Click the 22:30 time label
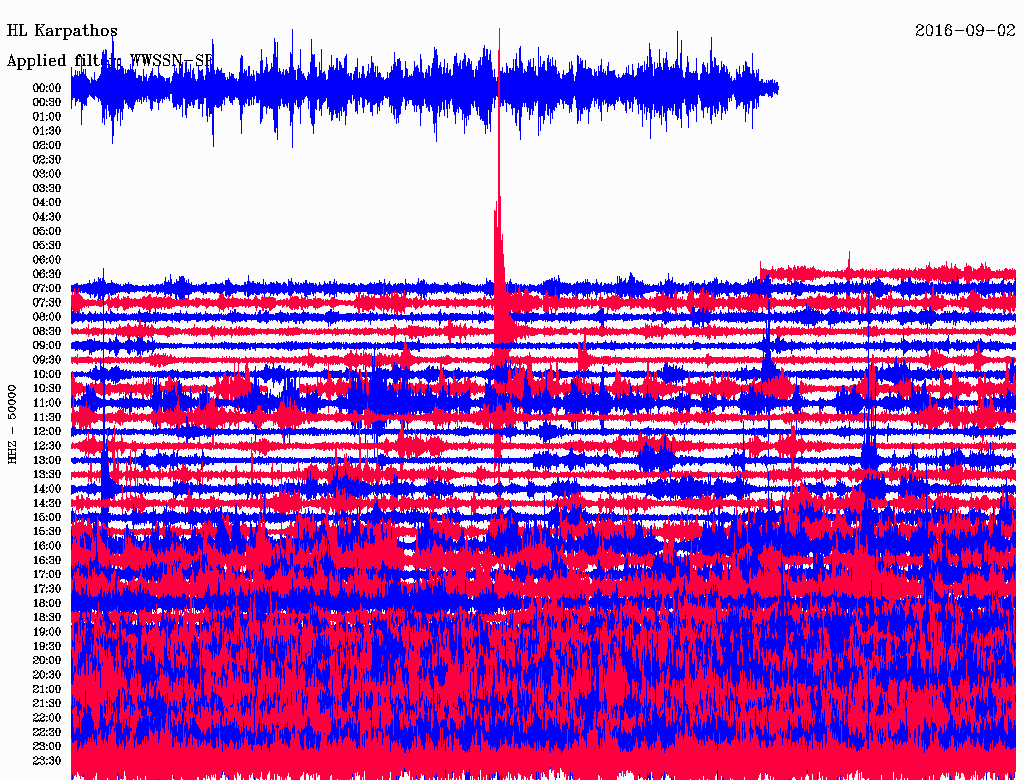Screen dimensions: 1024x780 pyautogui.click(x=47, y=732)
